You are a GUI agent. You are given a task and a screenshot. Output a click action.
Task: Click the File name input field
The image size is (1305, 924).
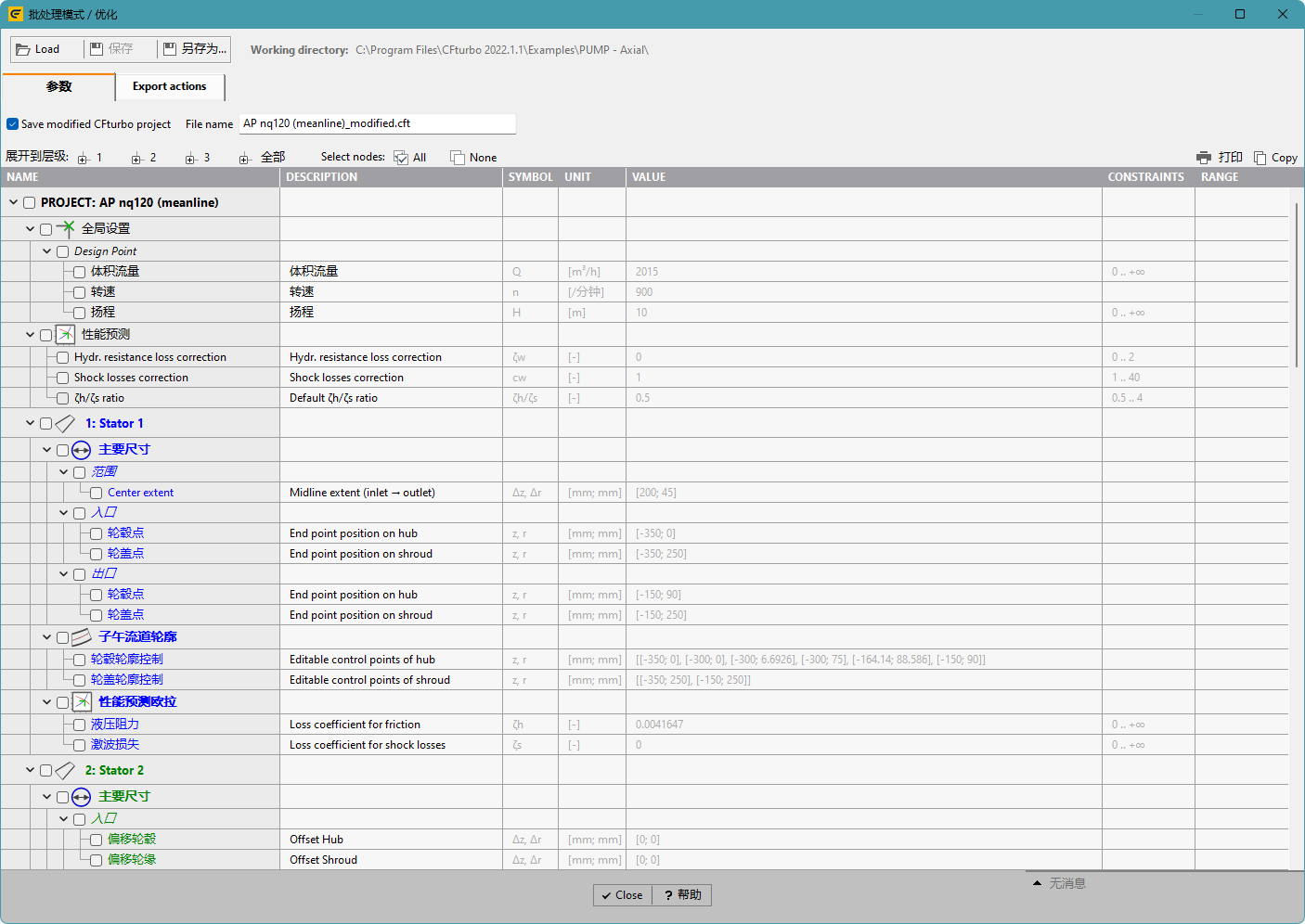click(x=377, y=123)
